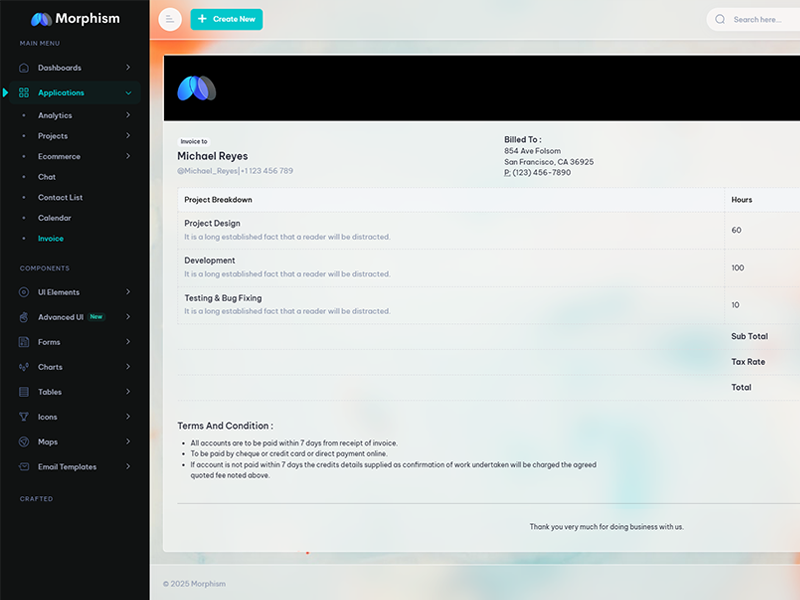This screenshot has width=800, height=600.
Task: Click inside the search field
Action: click(758, 19)
